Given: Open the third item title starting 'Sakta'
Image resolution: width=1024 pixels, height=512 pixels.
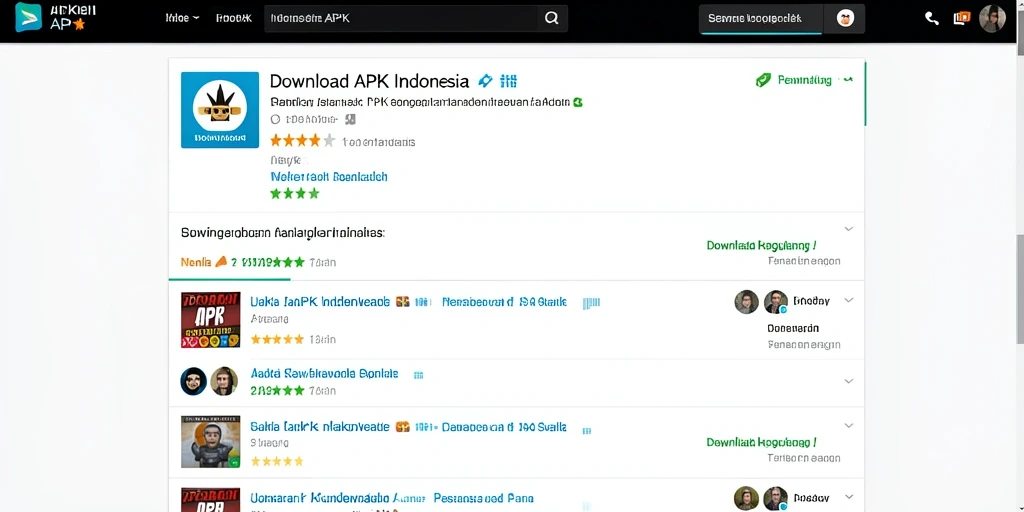Looking at the screenshot, I should coord(320,427).
